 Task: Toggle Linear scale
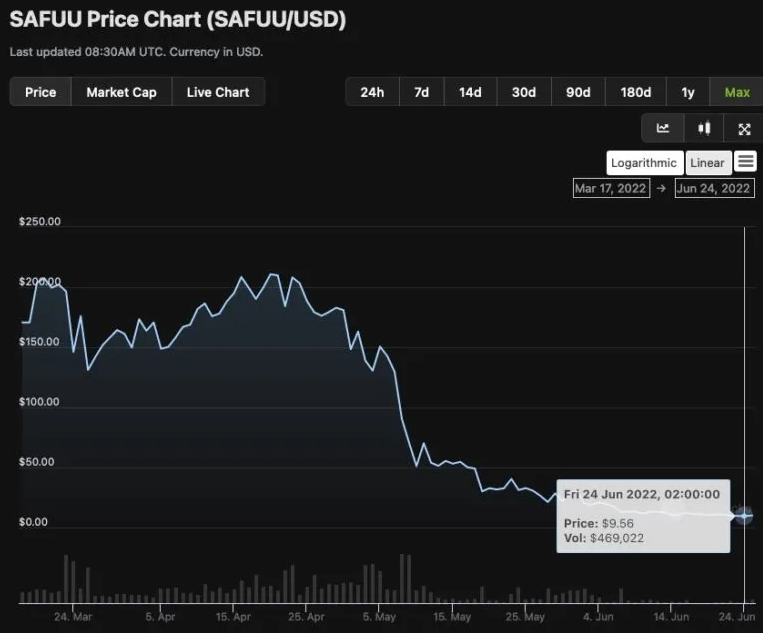click(x=708, y=163)
